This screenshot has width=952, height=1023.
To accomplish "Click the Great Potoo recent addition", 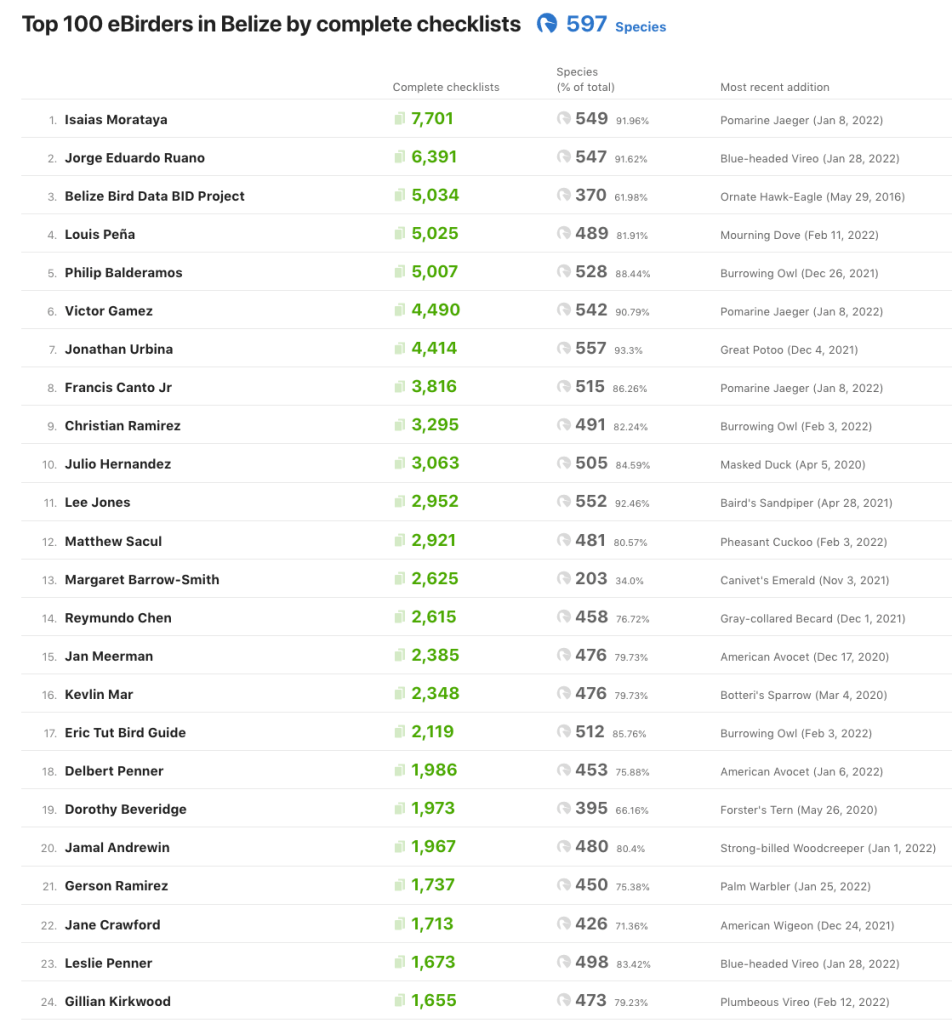I will tap(788, 350).
